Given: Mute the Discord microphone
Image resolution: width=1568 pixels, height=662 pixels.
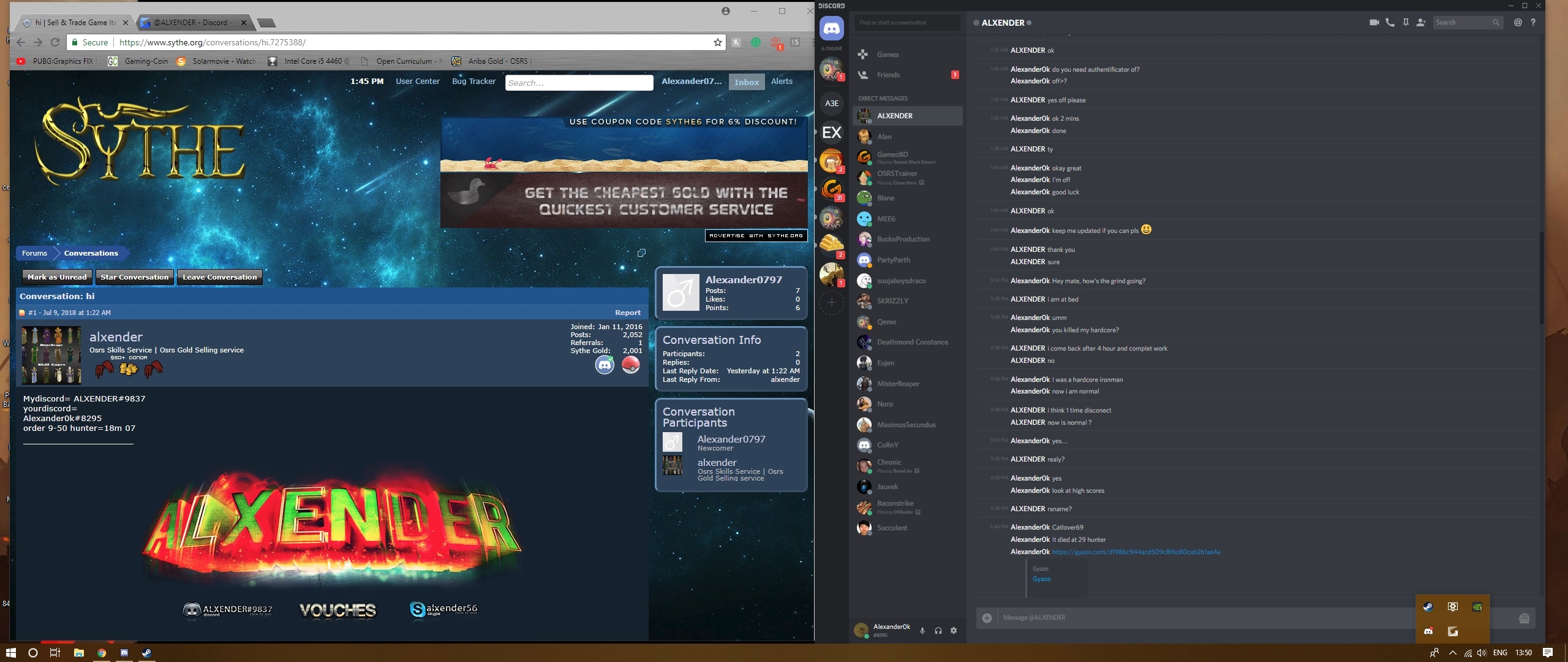Looking at the screenshot, I should coord(922,631).
